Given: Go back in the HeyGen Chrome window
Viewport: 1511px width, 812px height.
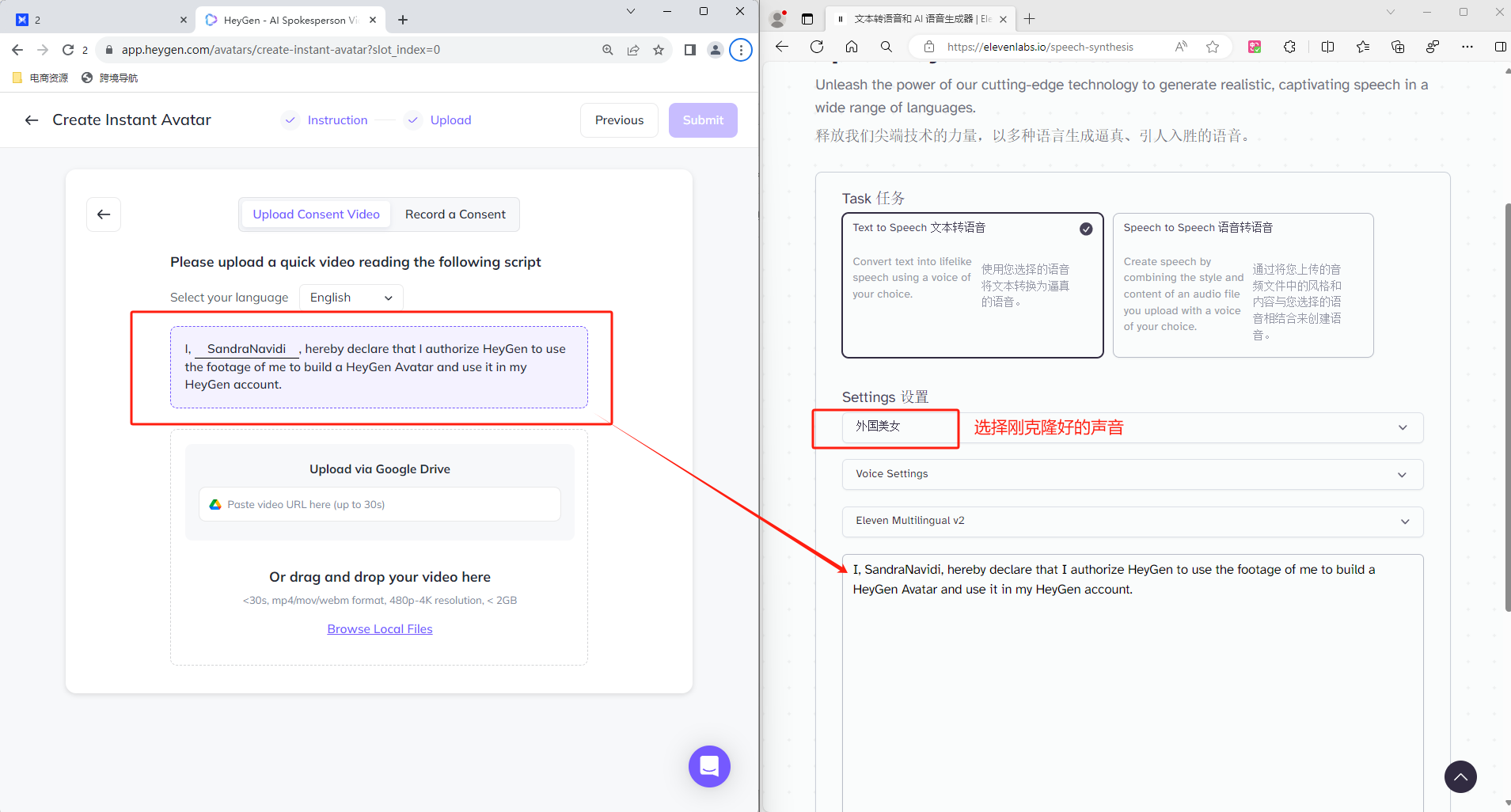Looking at the screenshot, I should [17, 50].
